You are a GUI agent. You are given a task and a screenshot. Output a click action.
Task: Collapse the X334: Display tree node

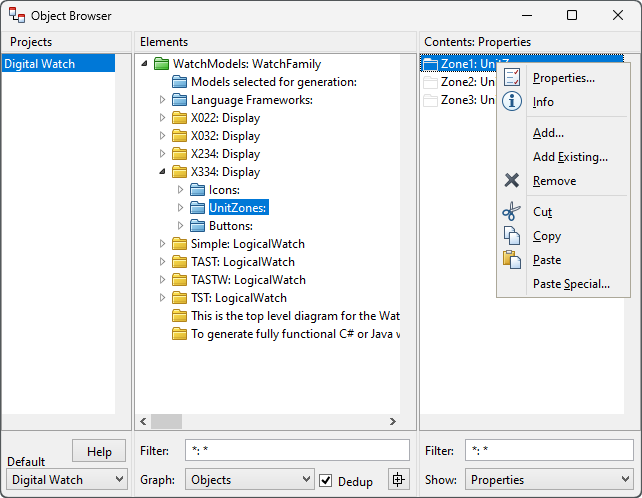tap(163, 172)
